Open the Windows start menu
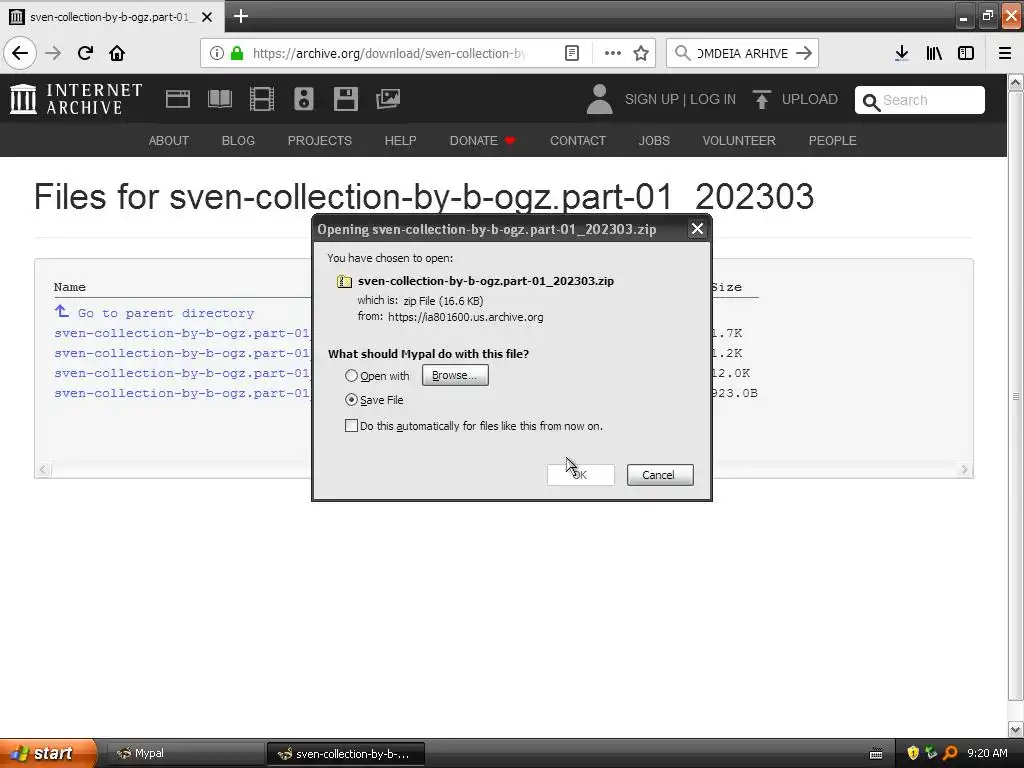The height and width of the screenshot is (768, 1024). click(49, 753)
